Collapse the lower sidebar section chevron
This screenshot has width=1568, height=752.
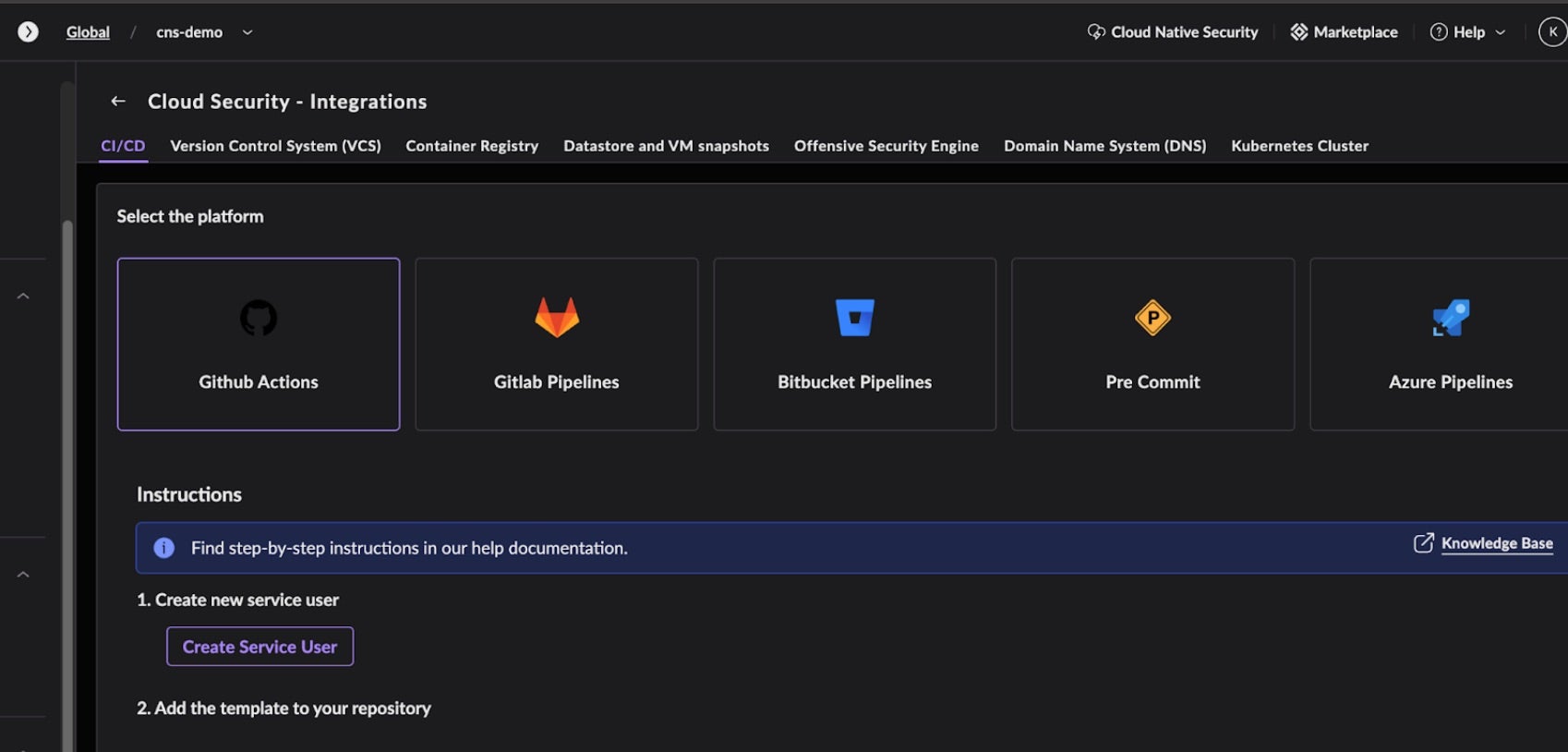tap(24, 575)
